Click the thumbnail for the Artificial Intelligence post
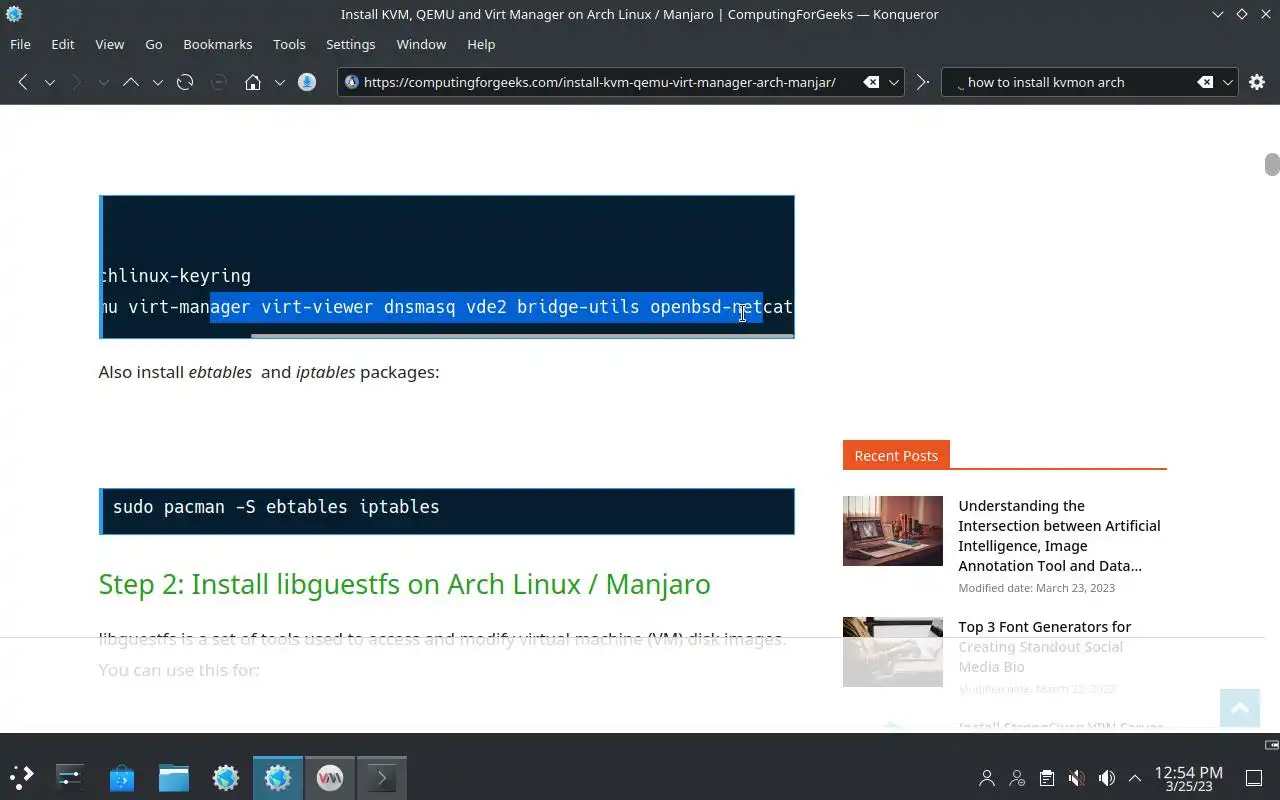The image size is (1280, 800). (893, 531)
